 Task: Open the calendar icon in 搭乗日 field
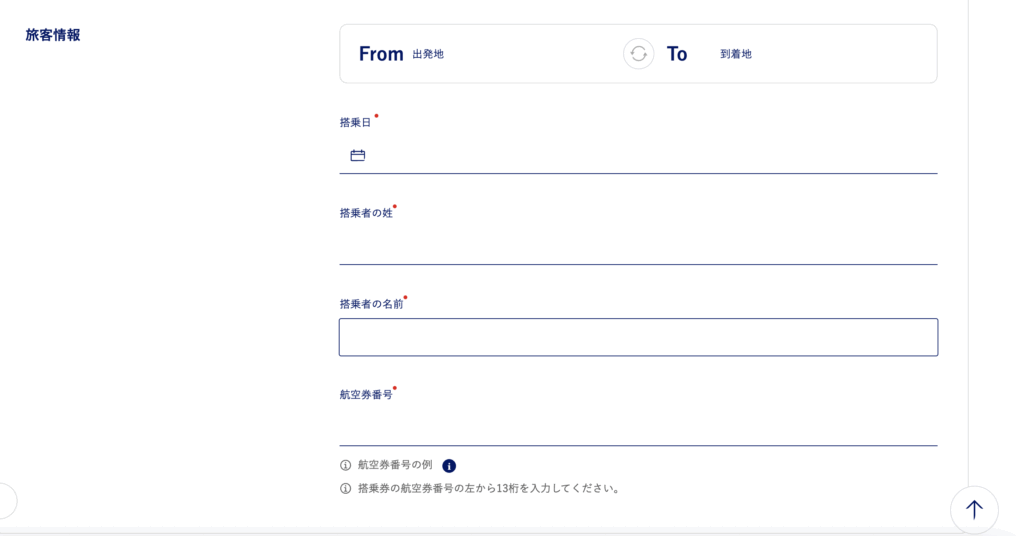[358, 155]
